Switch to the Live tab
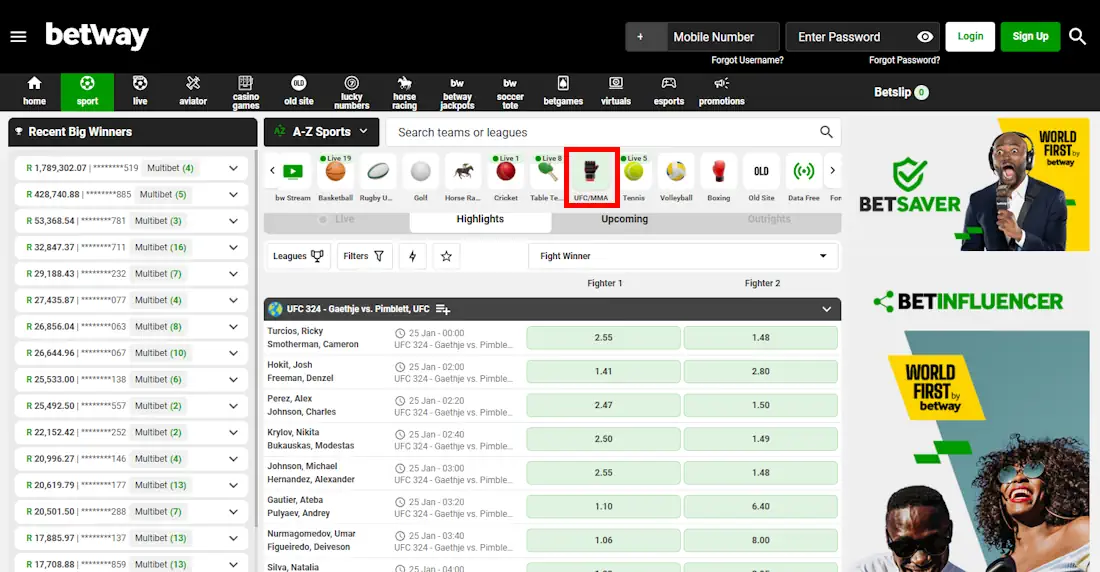Image resolution: width=1100 pixels, height=572 pixels. coord(337,220)
